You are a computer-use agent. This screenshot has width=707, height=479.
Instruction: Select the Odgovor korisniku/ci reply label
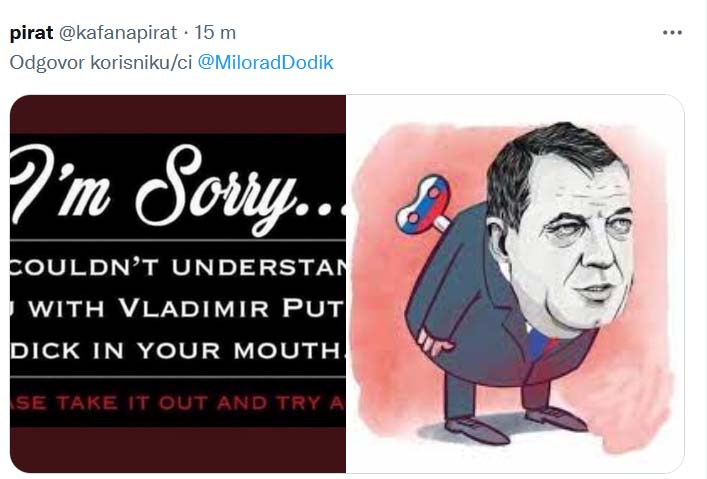101,62
